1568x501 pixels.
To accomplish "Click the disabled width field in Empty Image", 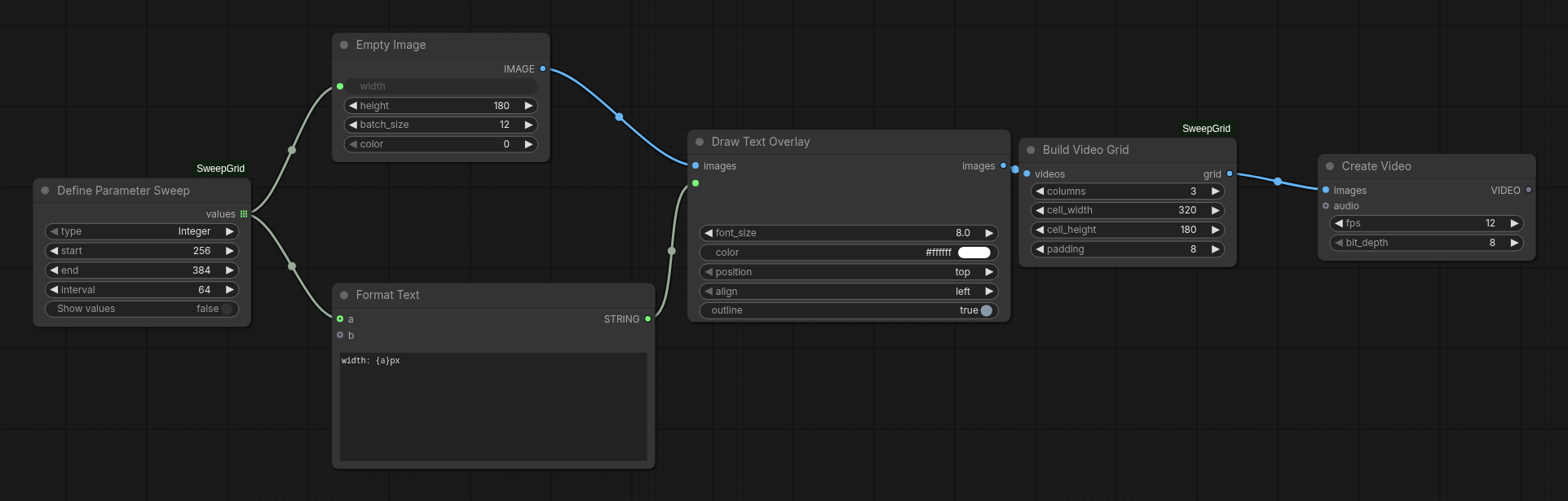I will (x=441, y=86).
